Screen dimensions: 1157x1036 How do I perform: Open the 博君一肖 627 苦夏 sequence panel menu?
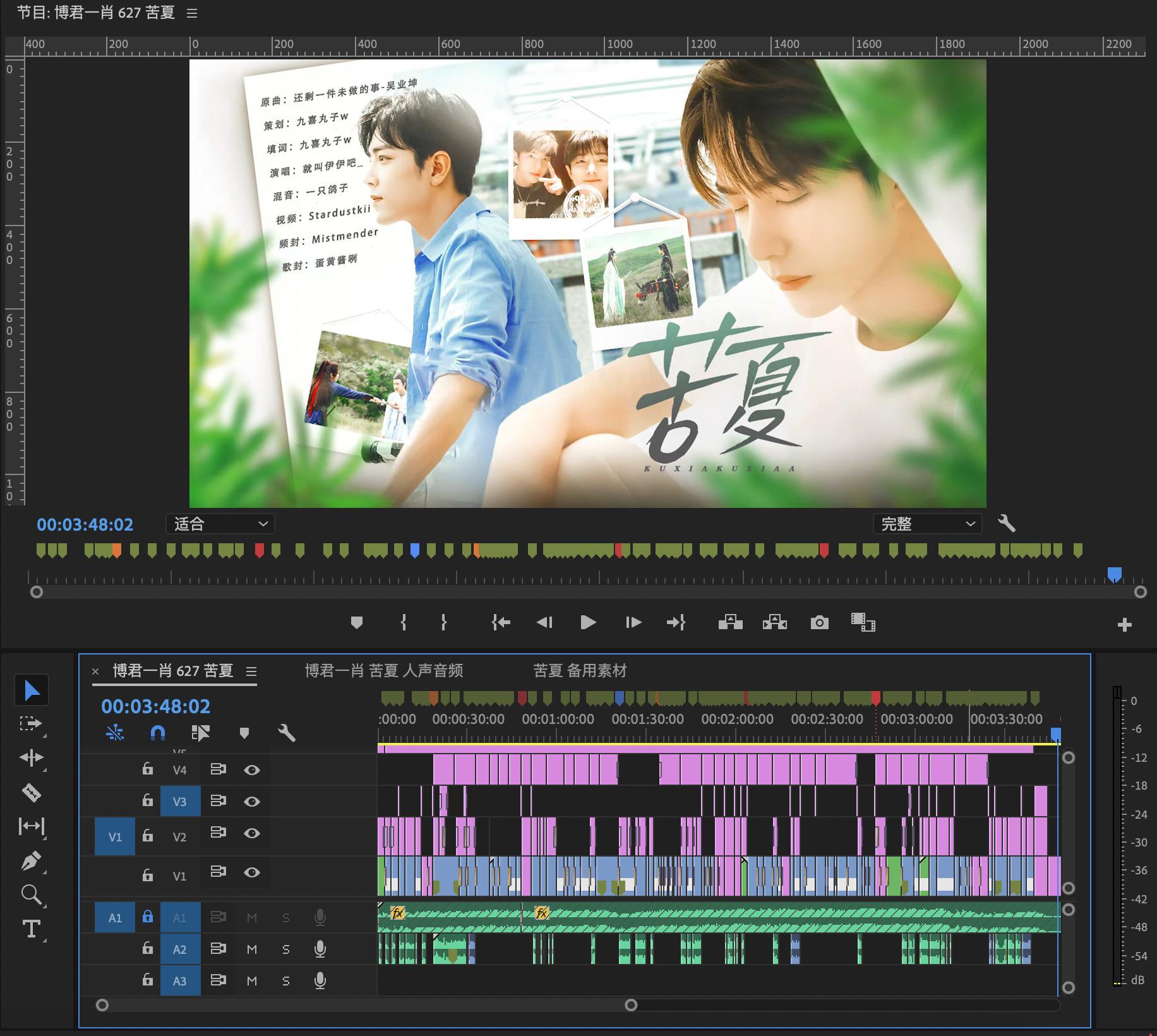[x=251, y=672]
